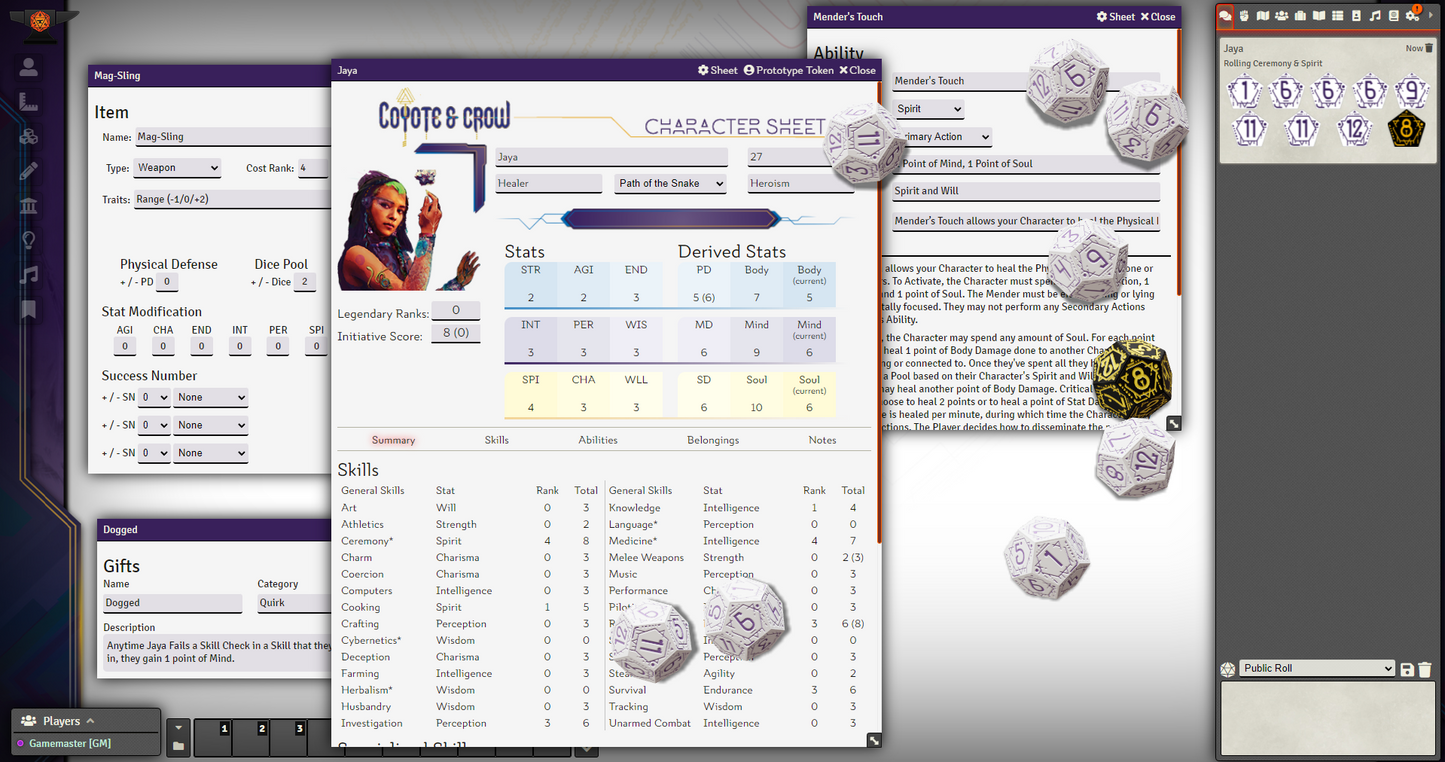Open Spirit dropdown in Mender's Touch
1445x762 pixels.
(x=928, y=108)
